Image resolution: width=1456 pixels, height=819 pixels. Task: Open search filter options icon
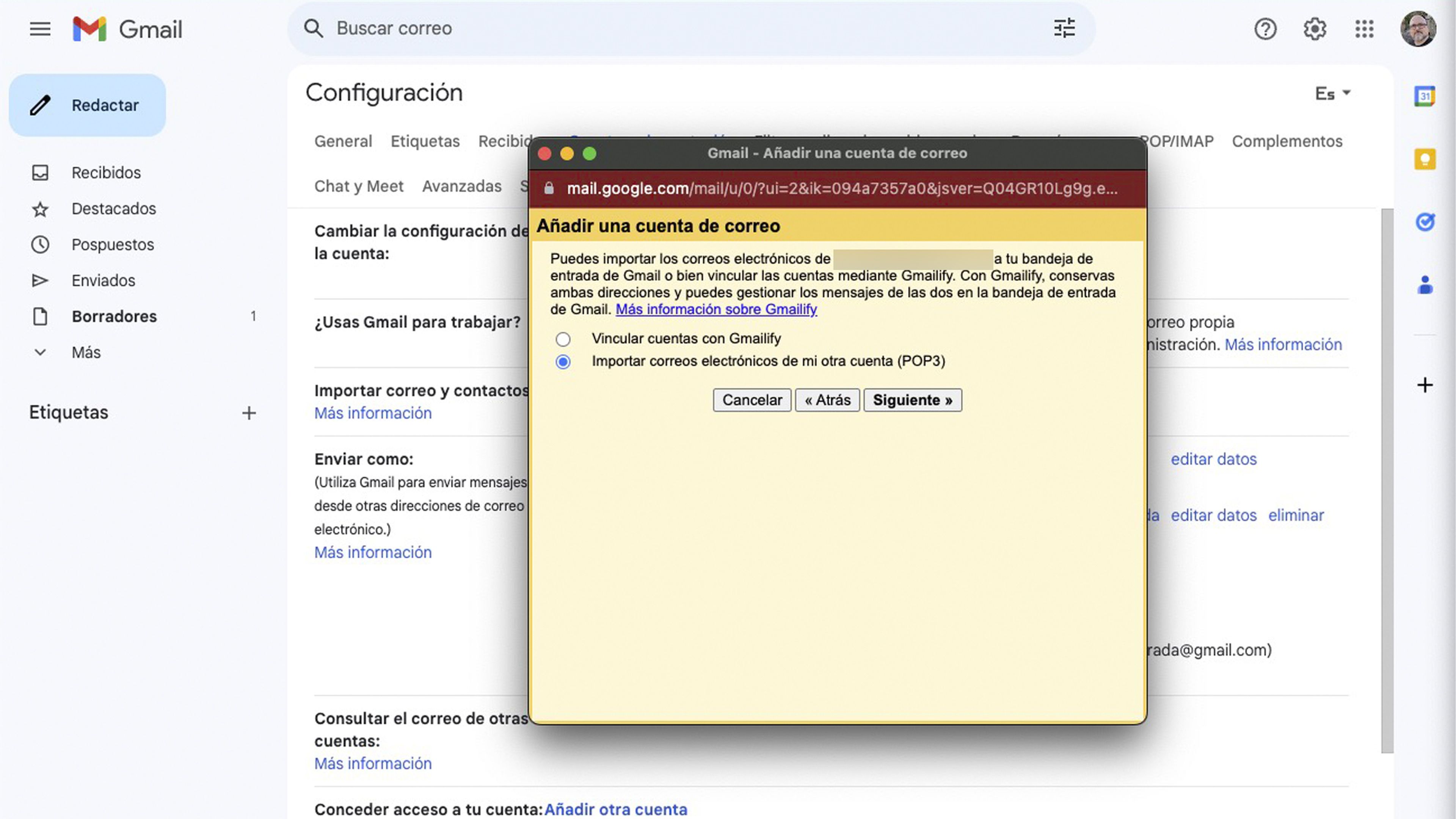[x=1064, y=28]
